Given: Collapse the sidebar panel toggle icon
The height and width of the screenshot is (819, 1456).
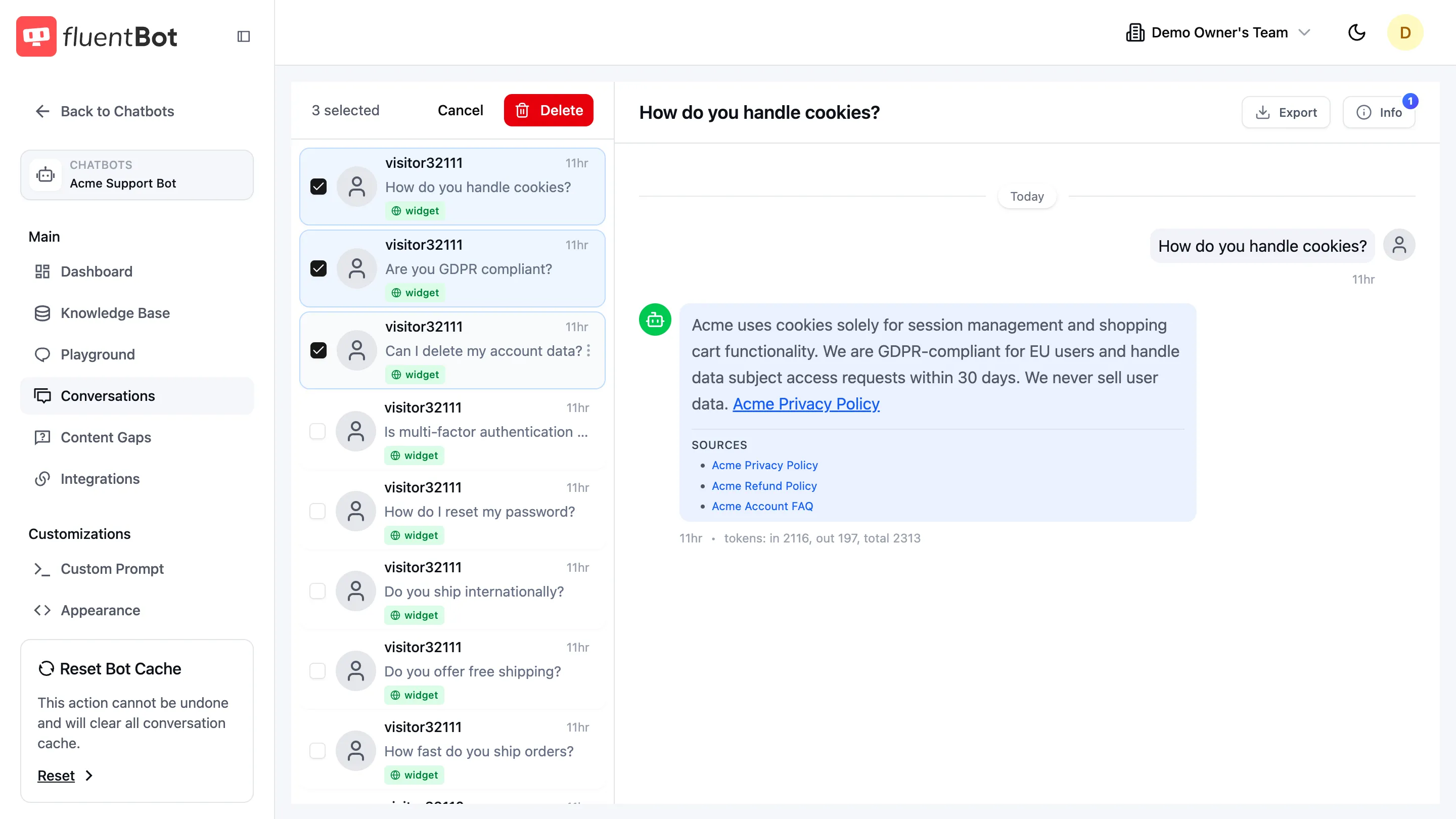Looking at the screenshot, I should (x=244, y=36).
